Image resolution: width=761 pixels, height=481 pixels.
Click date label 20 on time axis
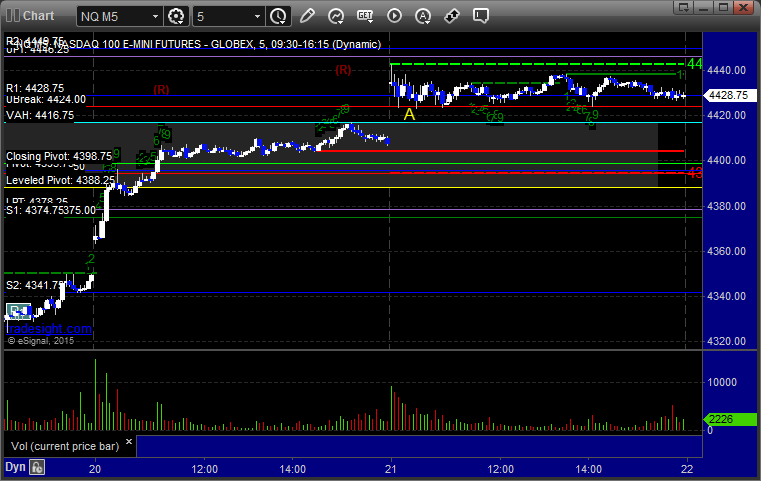[95, 469]
